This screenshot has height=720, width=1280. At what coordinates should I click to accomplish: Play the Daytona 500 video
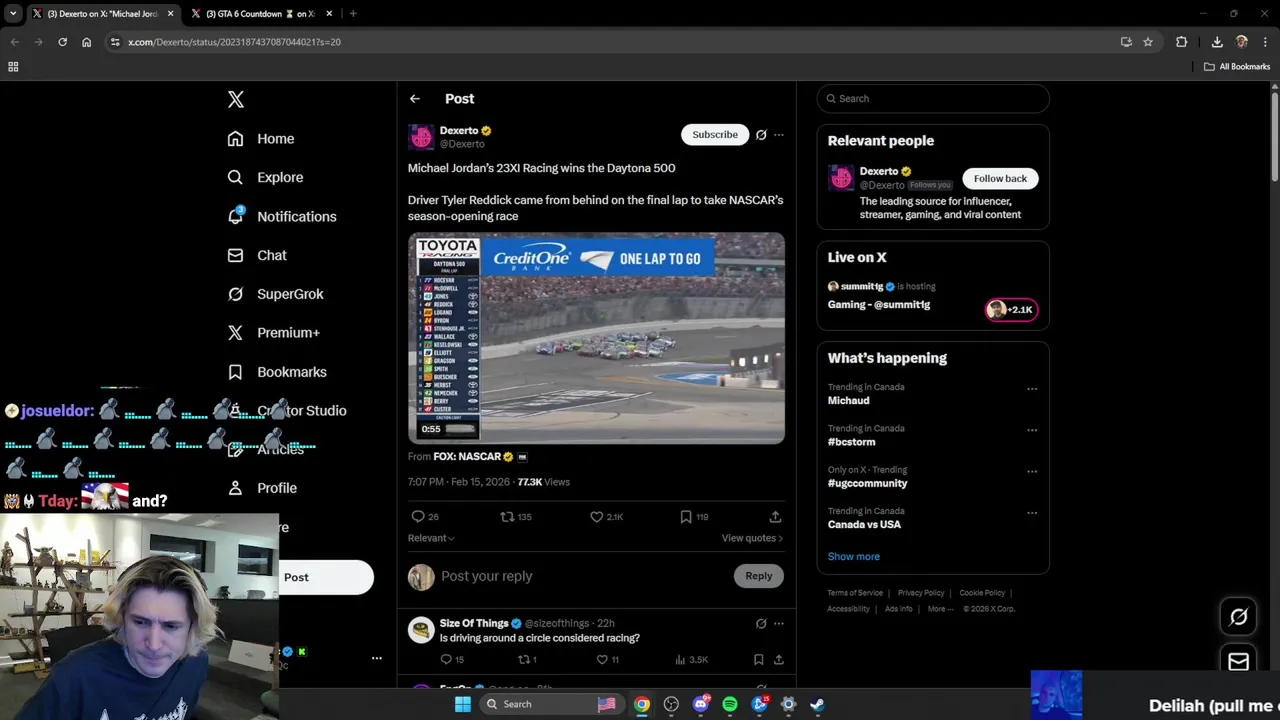coord(596,338)
